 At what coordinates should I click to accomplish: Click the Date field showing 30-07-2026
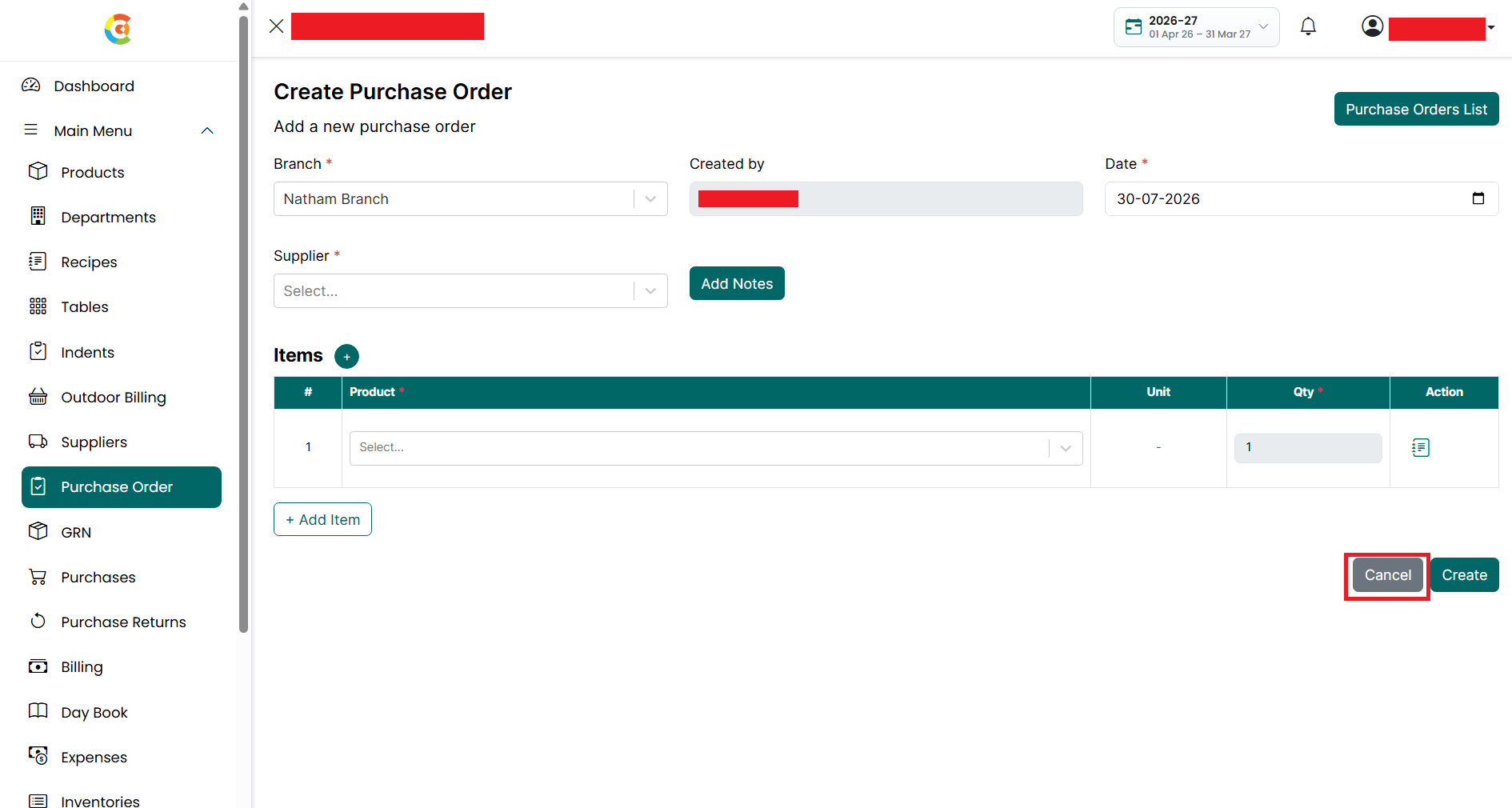1301,198
